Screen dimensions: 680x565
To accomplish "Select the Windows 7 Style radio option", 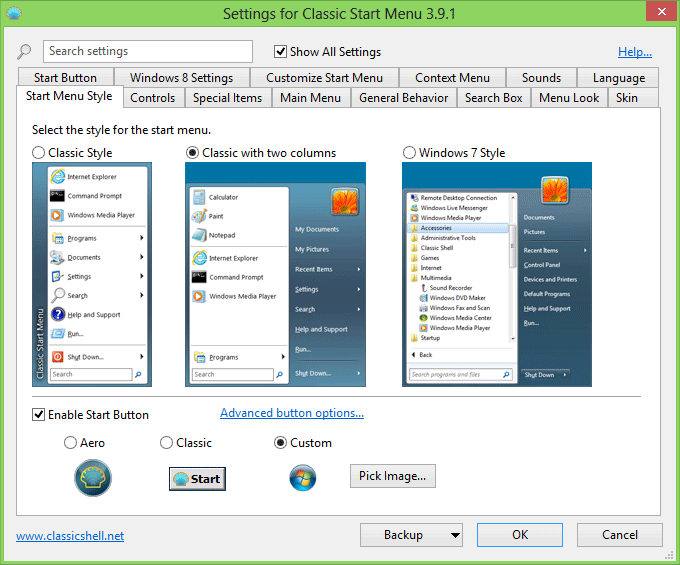I will click(x=409, y=153).
